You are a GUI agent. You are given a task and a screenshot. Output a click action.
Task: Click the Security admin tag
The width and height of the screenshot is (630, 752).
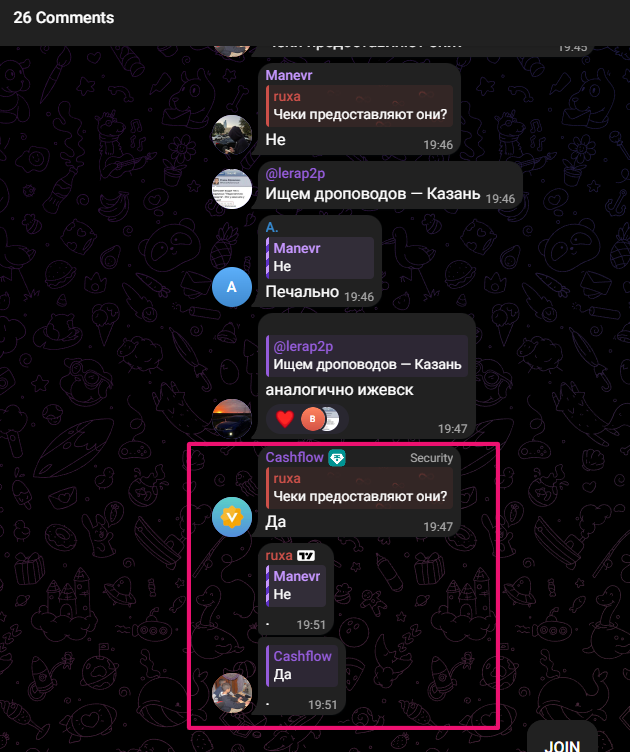432,458
